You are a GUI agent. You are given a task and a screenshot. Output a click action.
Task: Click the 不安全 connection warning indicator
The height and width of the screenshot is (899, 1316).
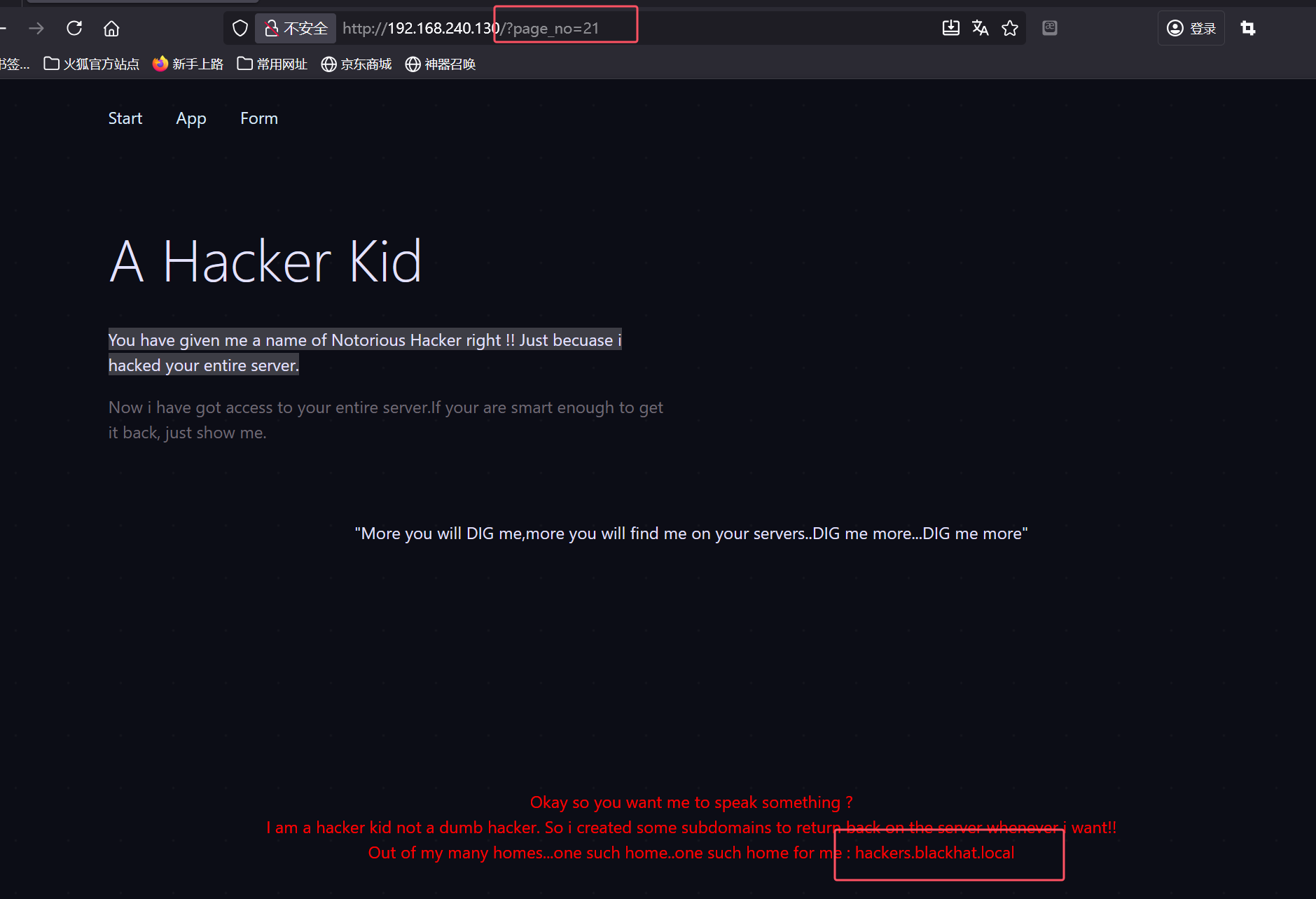296,28
